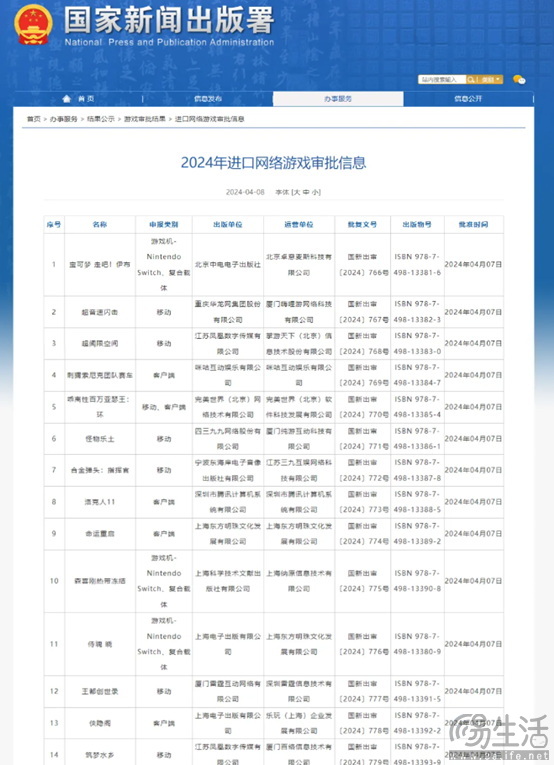Image resolution: width=554 pixels, height=765 pixels.
Task: Click game name in row 1
Action: click(x=99, y=264)
